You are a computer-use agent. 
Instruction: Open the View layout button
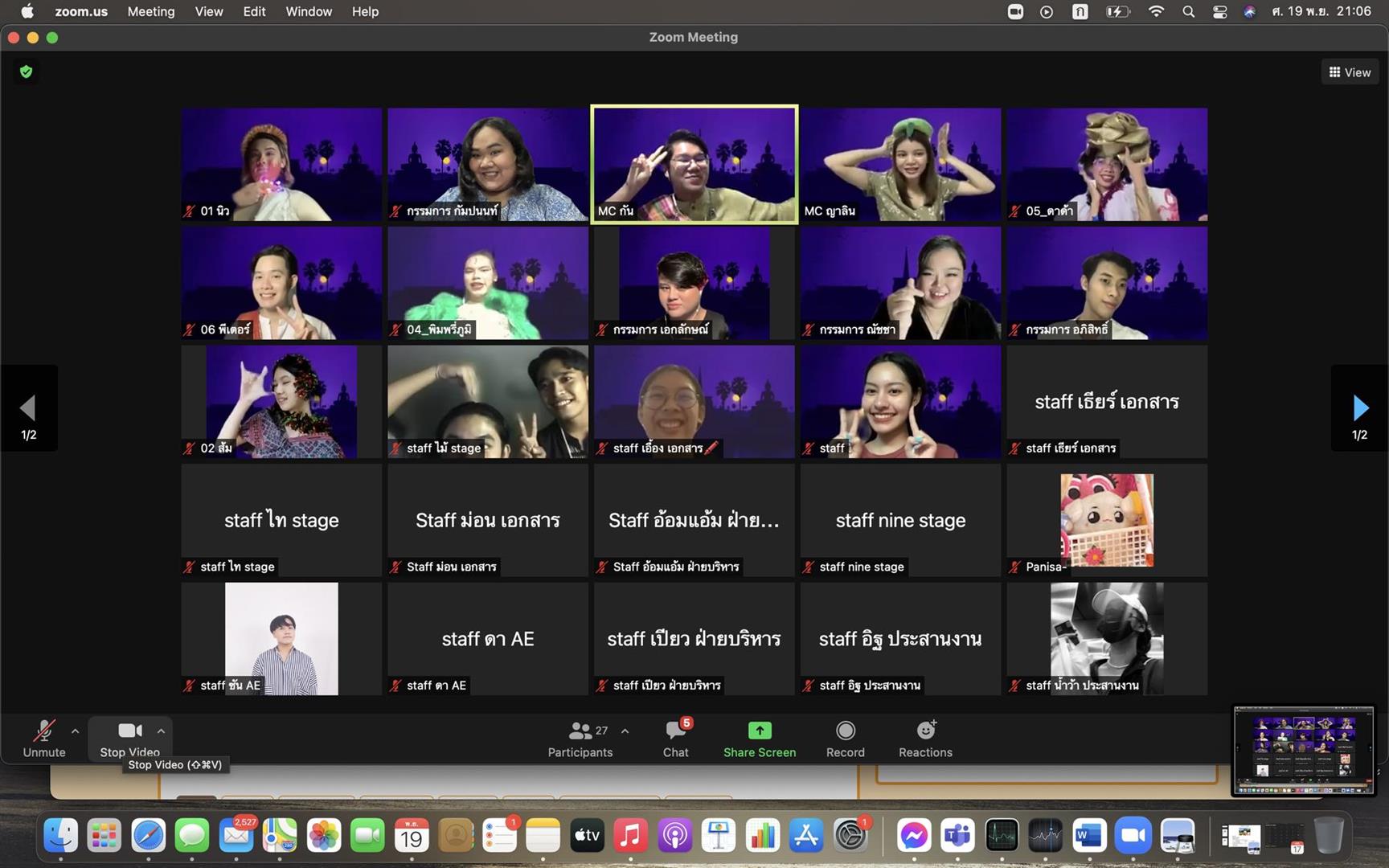1350,72
